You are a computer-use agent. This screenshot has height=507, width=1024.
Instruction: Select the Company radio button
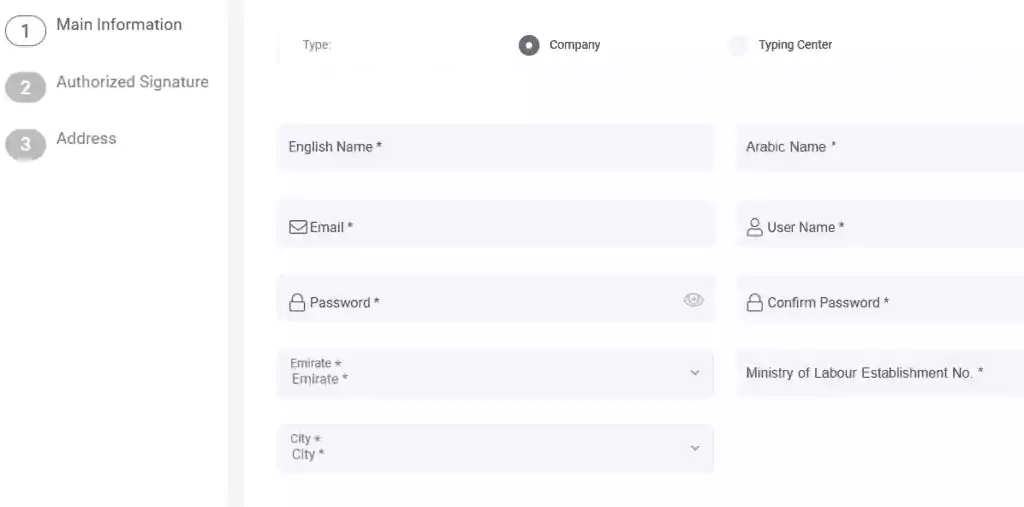tap(529, 45)
